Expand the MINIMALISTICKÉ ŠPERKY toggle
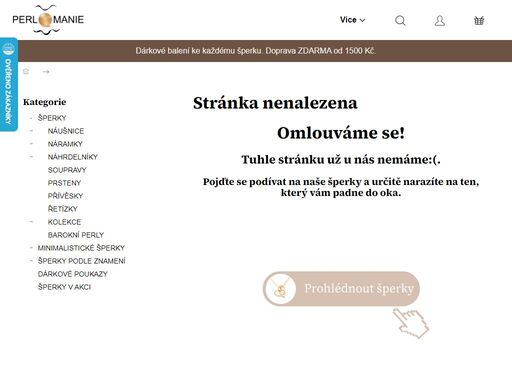 click(x=31, y=248)
